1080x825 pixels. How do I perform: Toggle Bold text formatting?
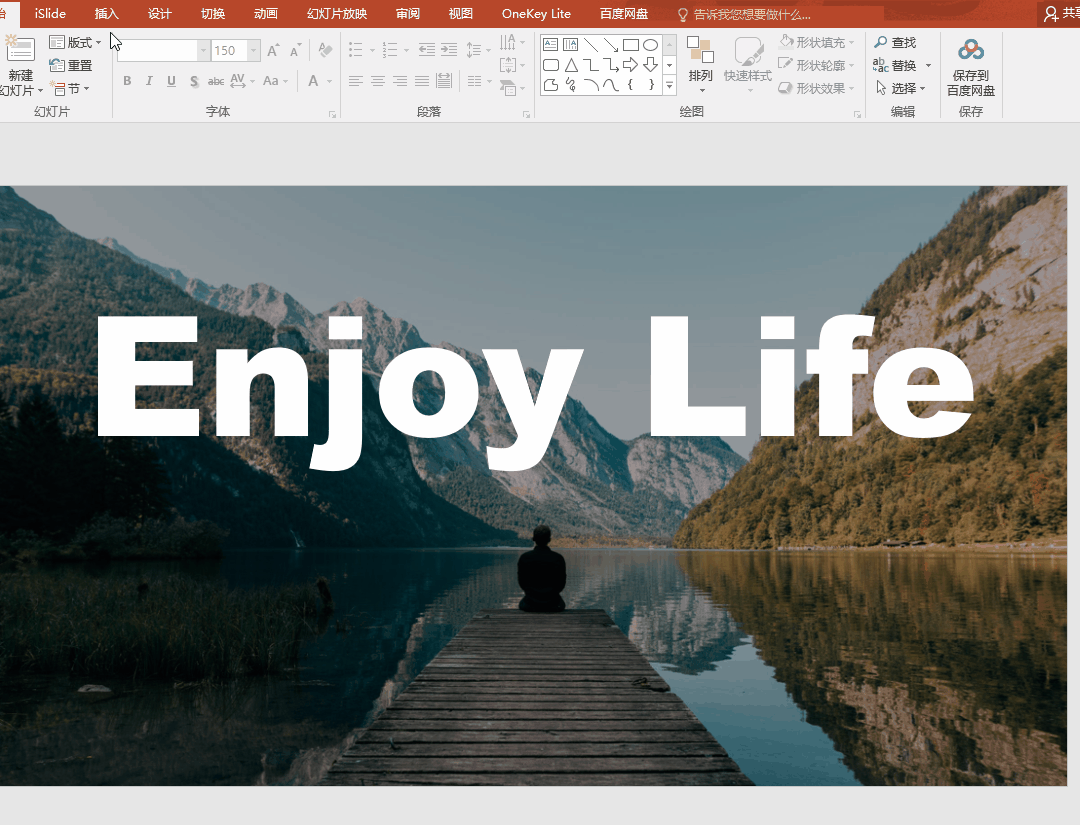click(x=127, y=81)
